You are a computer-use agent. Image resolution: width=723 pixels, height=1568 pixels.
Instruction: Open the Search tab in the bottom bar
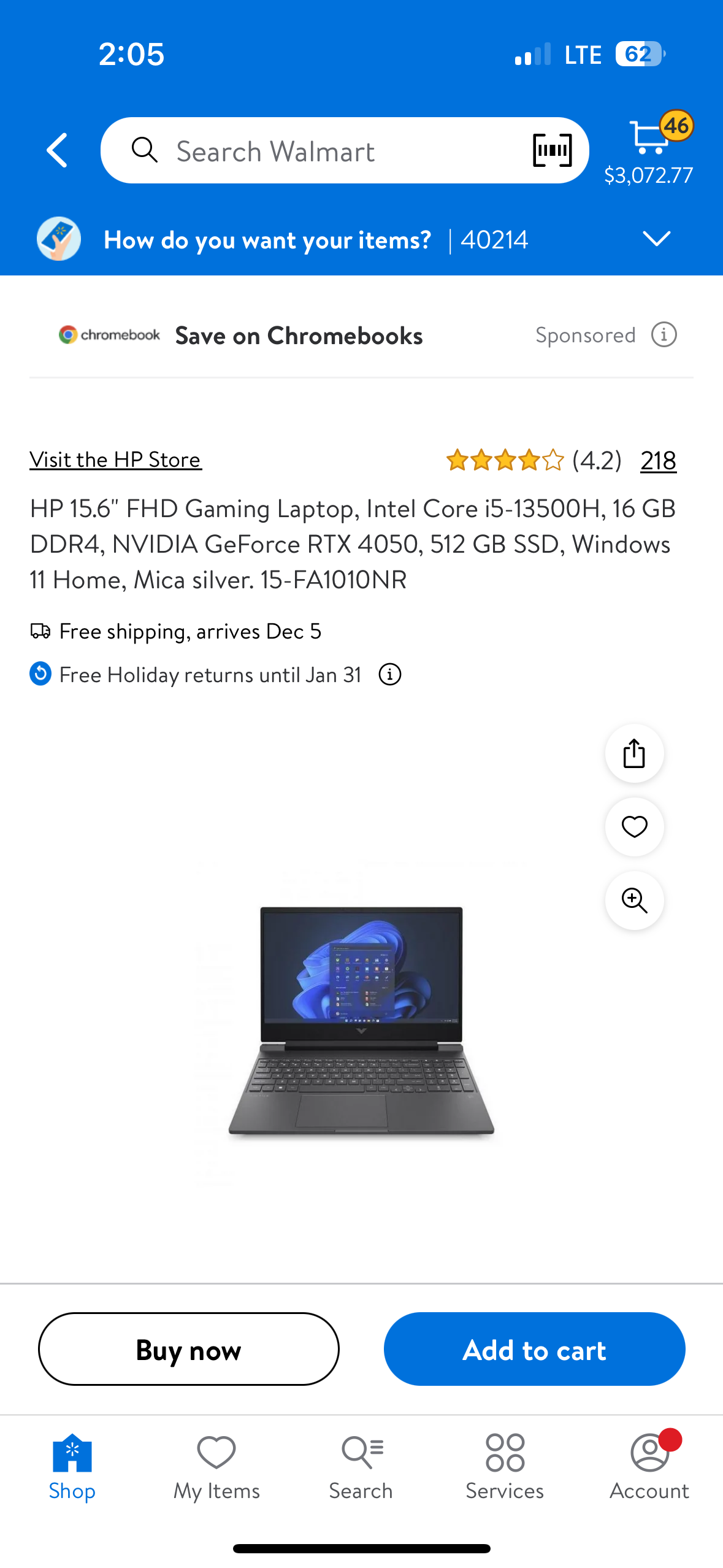pyautogui.click(x=361, y=1468)
